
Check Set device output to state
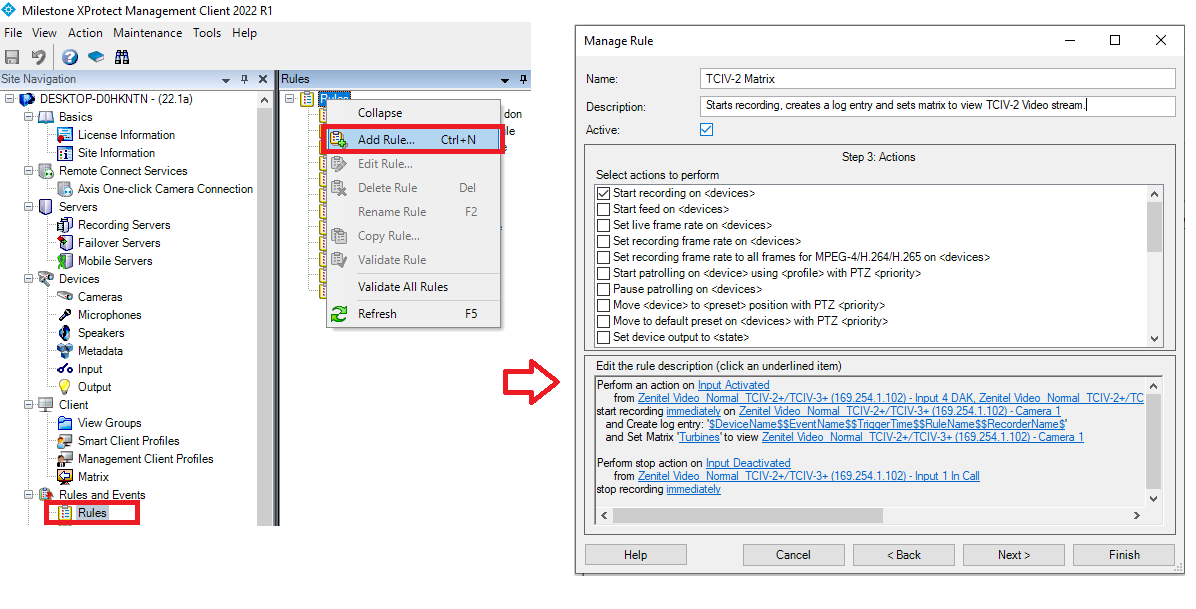[x=603, y=337]
